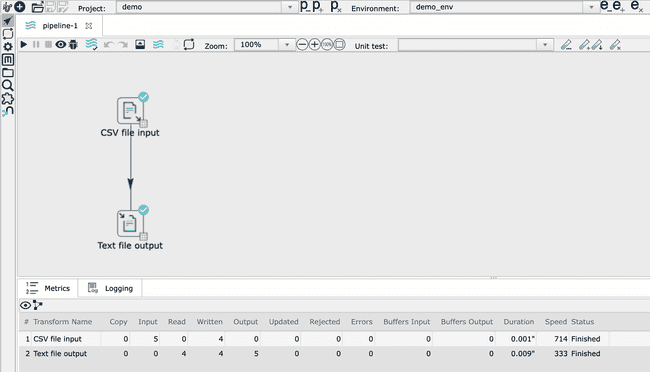
Task: Open the Execution Information perspective icon
Action: pos(8,34)
